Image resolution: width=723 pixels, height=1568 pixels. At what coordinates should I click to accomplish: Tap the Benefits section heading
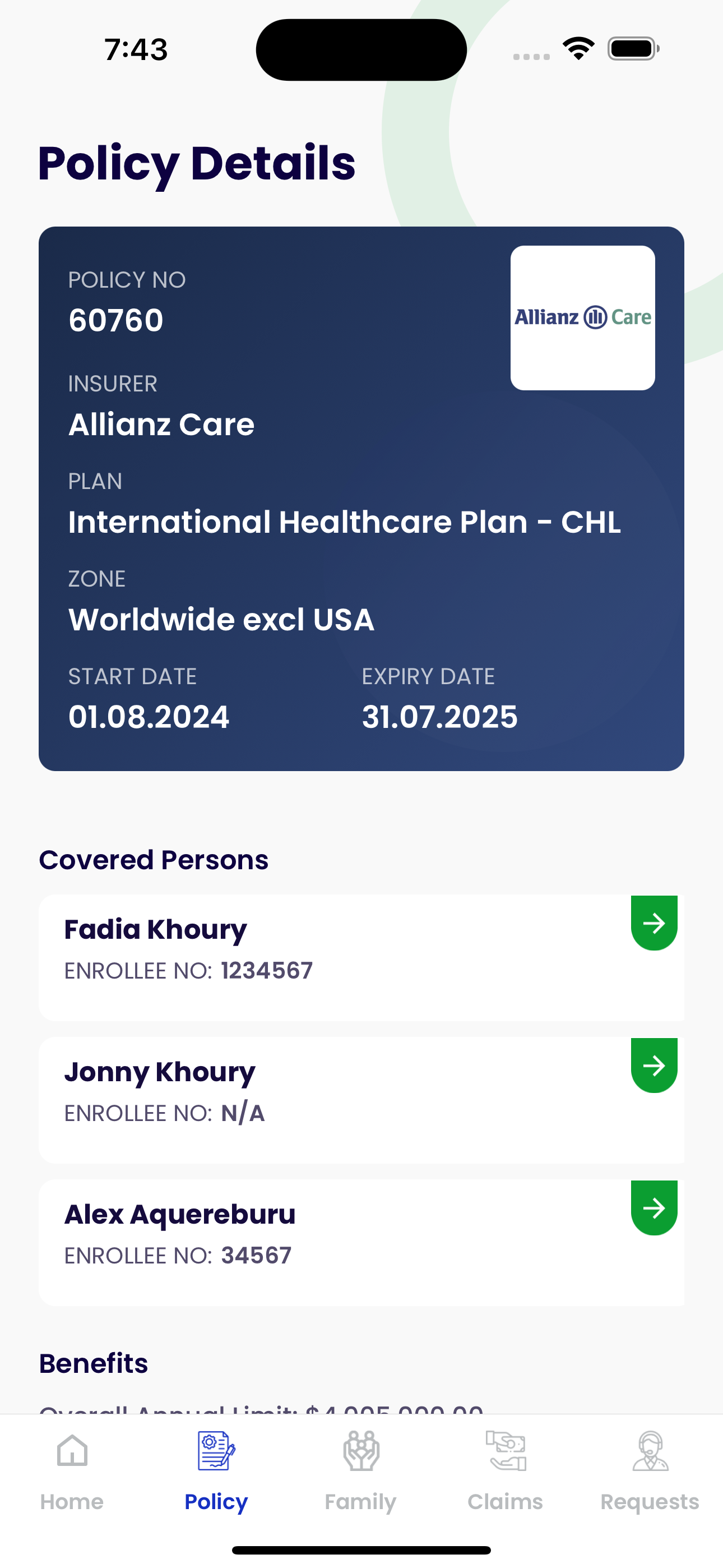point(94,1363)
